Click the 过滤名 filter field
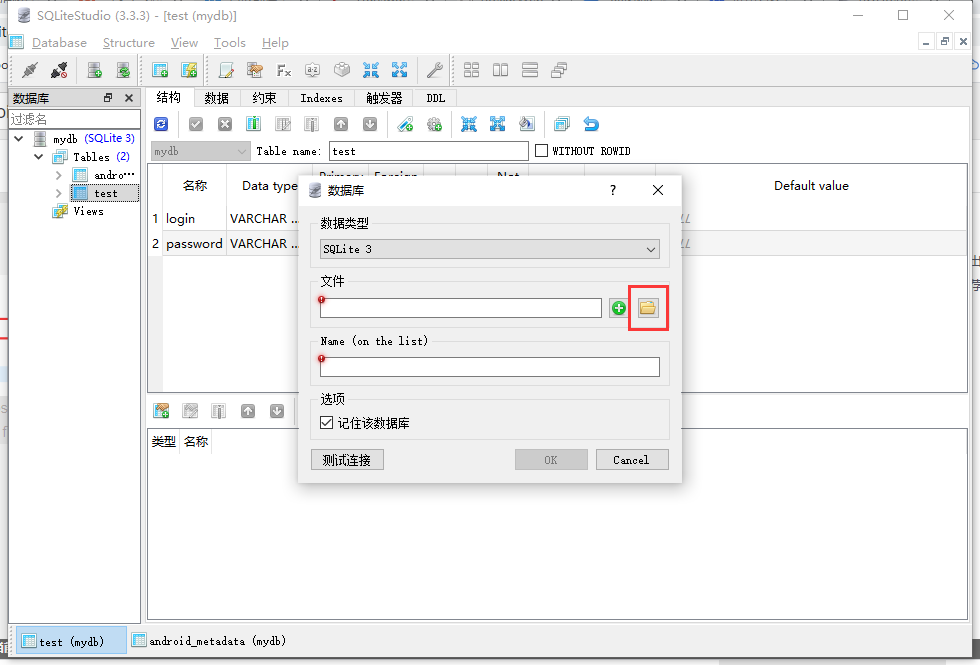Viewport: 980px width, 665px height. point(74,119)
